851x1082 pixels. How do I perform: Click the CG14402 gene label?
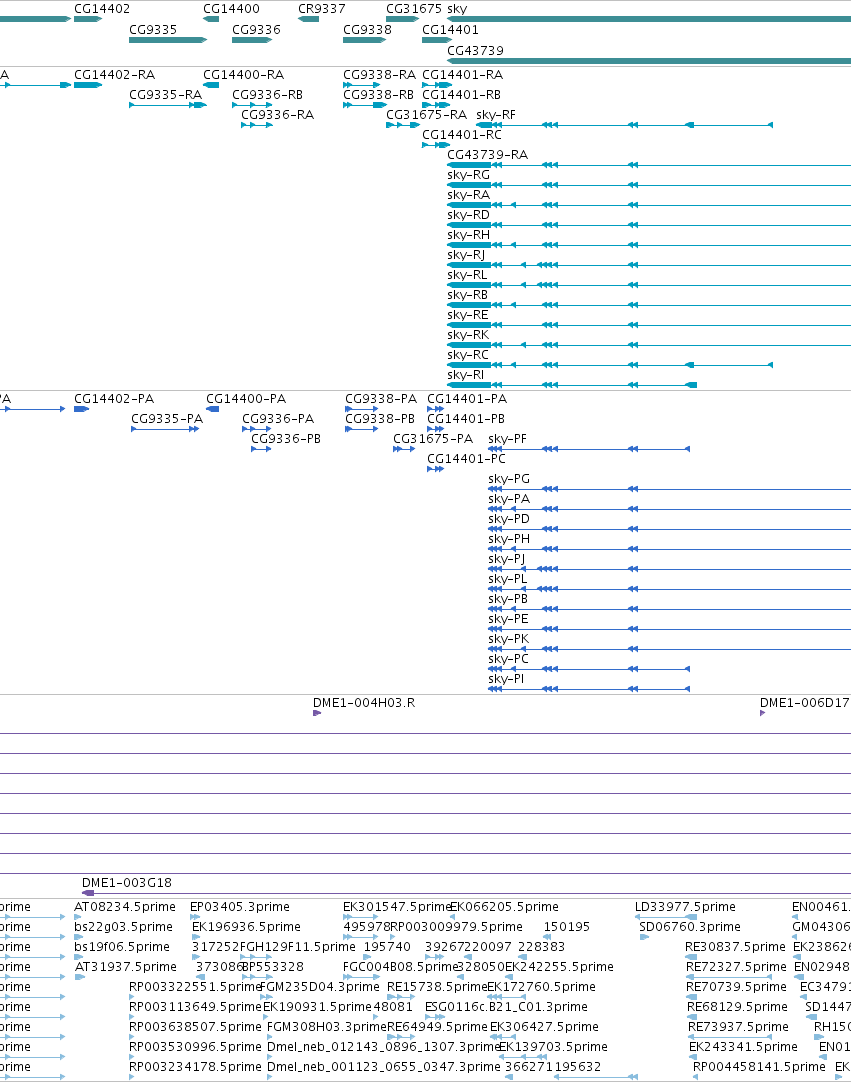(x=101, y=9)
